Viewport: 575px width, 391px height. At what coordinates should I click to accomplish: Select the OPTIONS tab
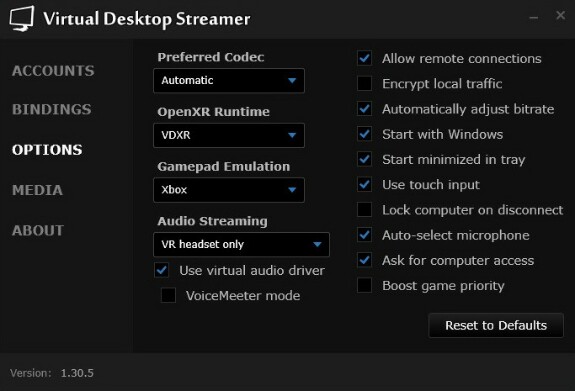pos(47,150)
